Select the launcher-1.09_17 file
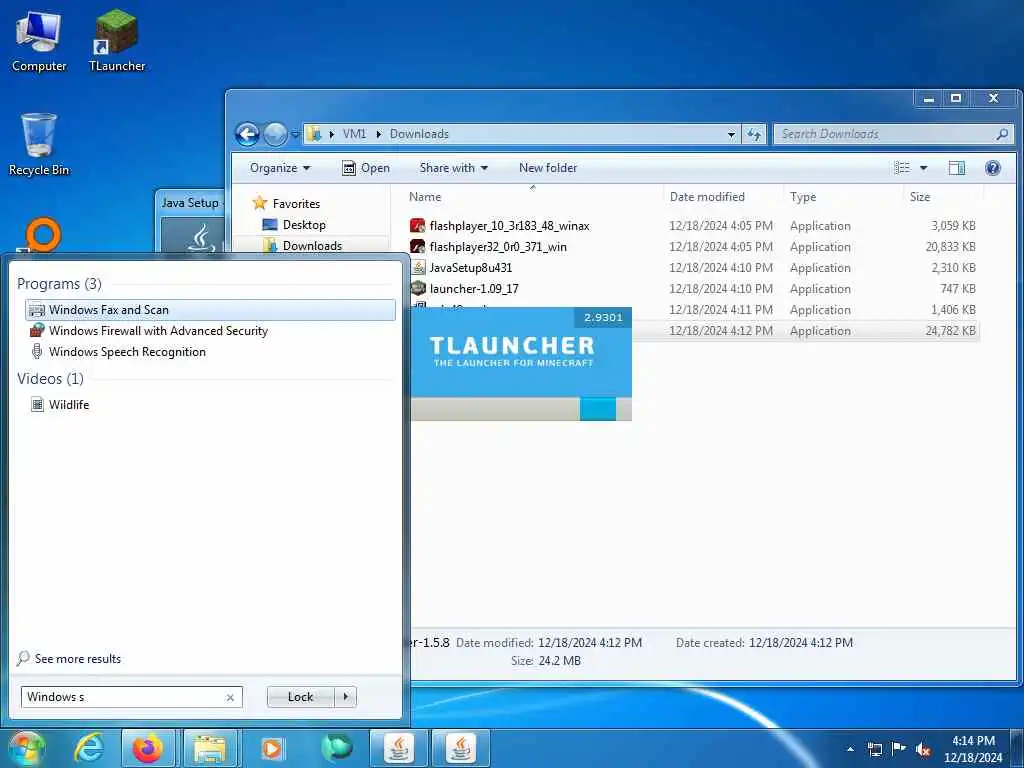Screen dimensions: 1024x768 473,289
